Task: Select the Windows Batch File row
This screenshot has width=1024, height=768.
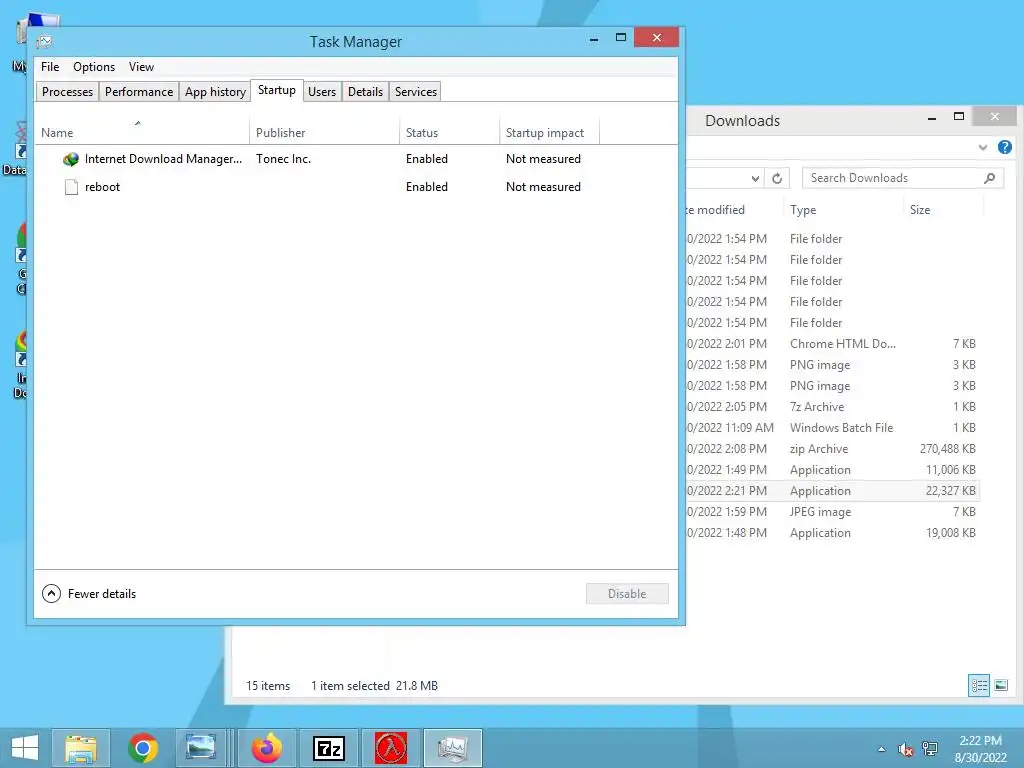Action: 833,428
